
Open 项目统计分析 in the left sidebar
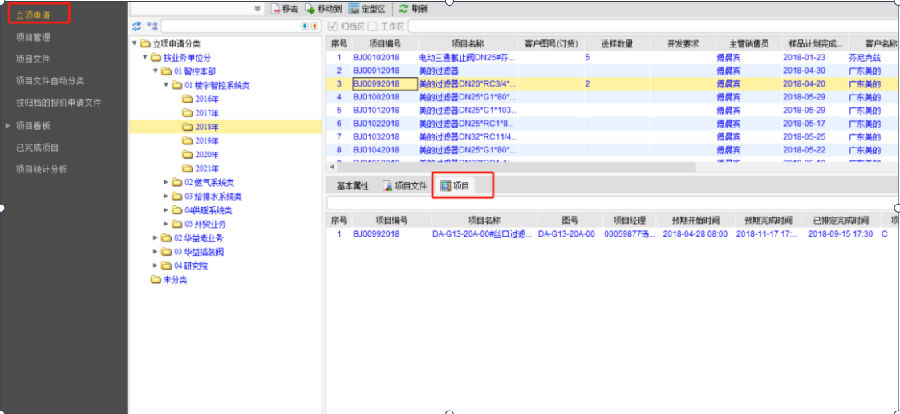coord(41,169)
